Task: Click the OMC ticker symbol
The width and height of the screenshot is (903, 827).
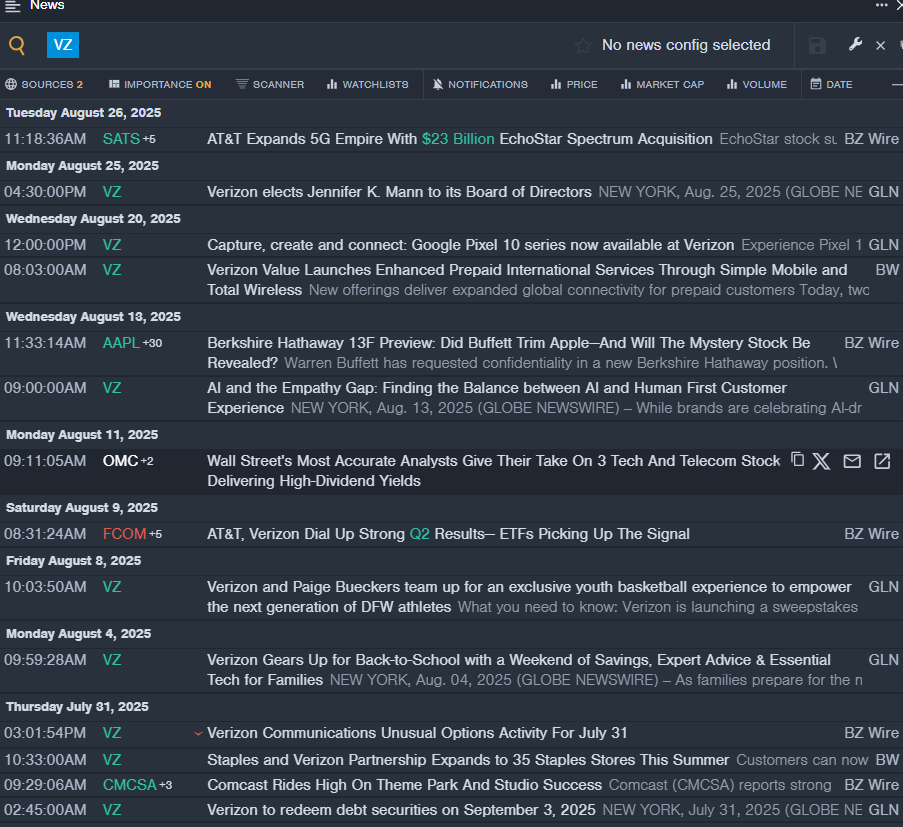Action: [120, 461]
